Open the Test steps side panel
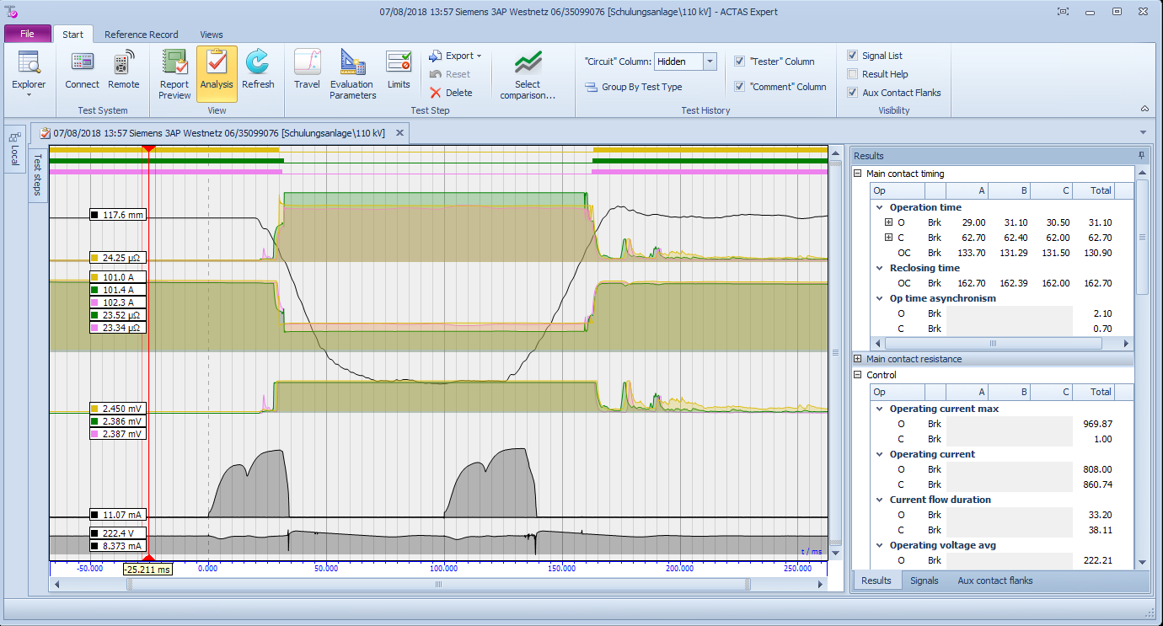The height and width of the screenshot is (626, 1163). point(38,175)
